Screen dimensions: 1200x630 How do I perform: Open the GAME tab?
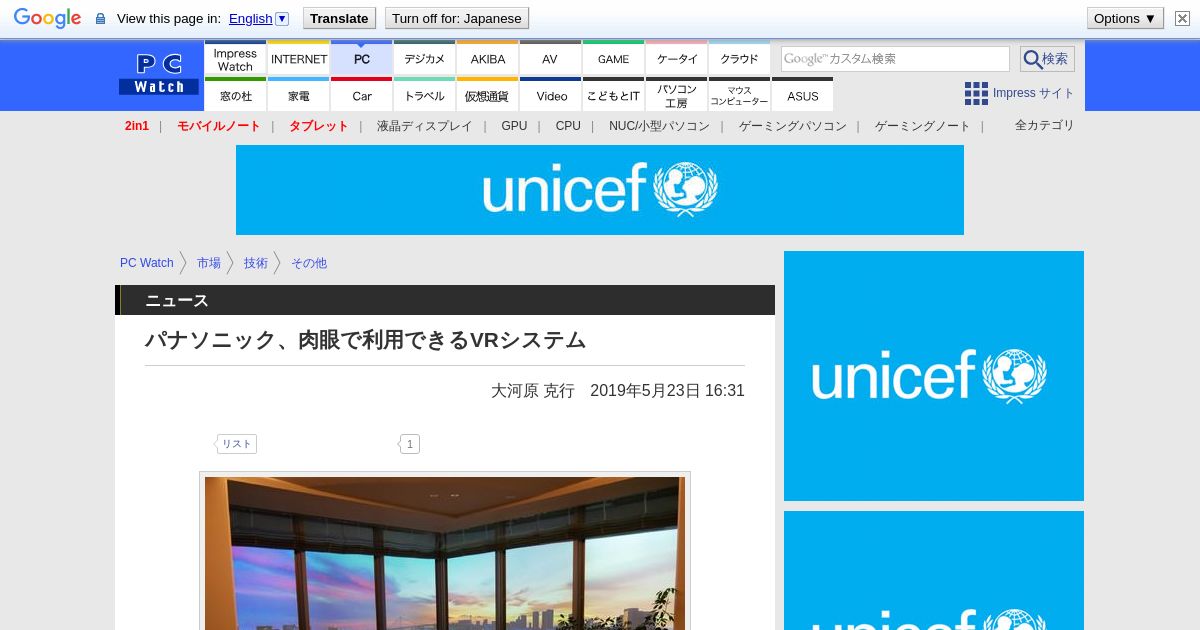point(613,58)
